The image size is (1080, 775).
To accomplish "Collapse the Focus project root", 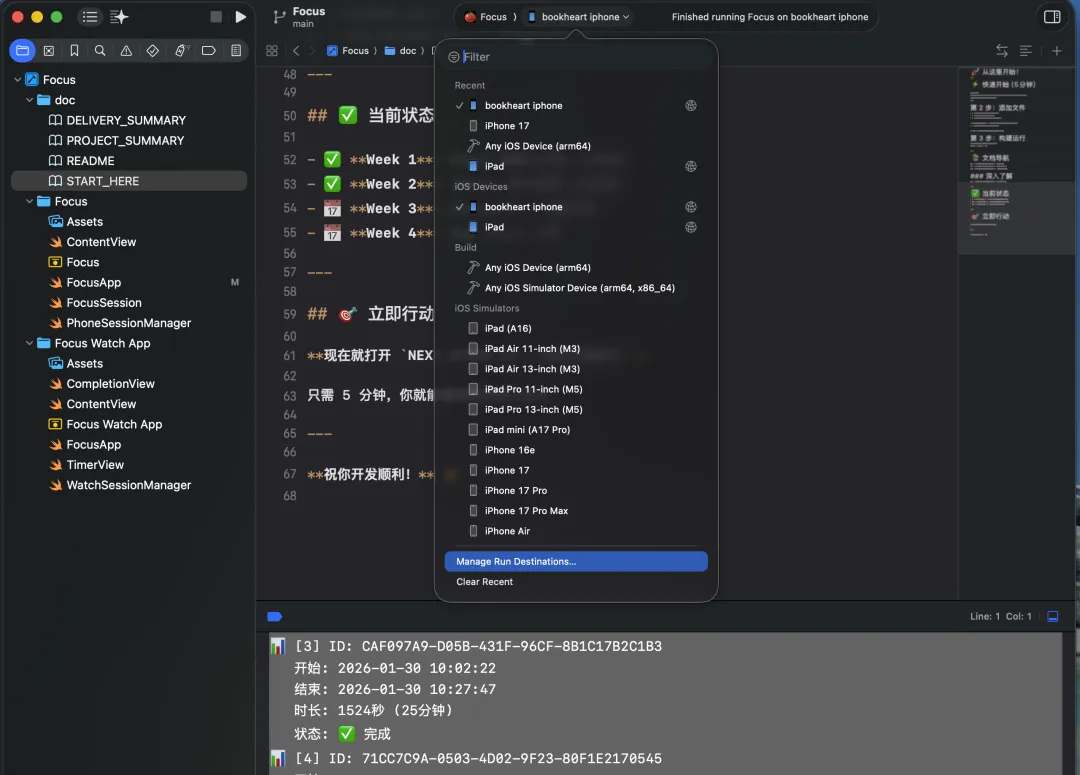I will tap(17, 79).
